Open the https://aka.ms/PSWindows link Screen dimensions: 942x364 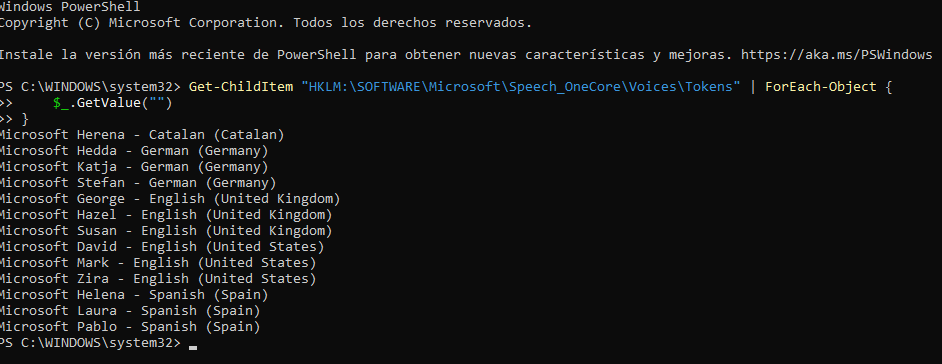tap(837, 55)
